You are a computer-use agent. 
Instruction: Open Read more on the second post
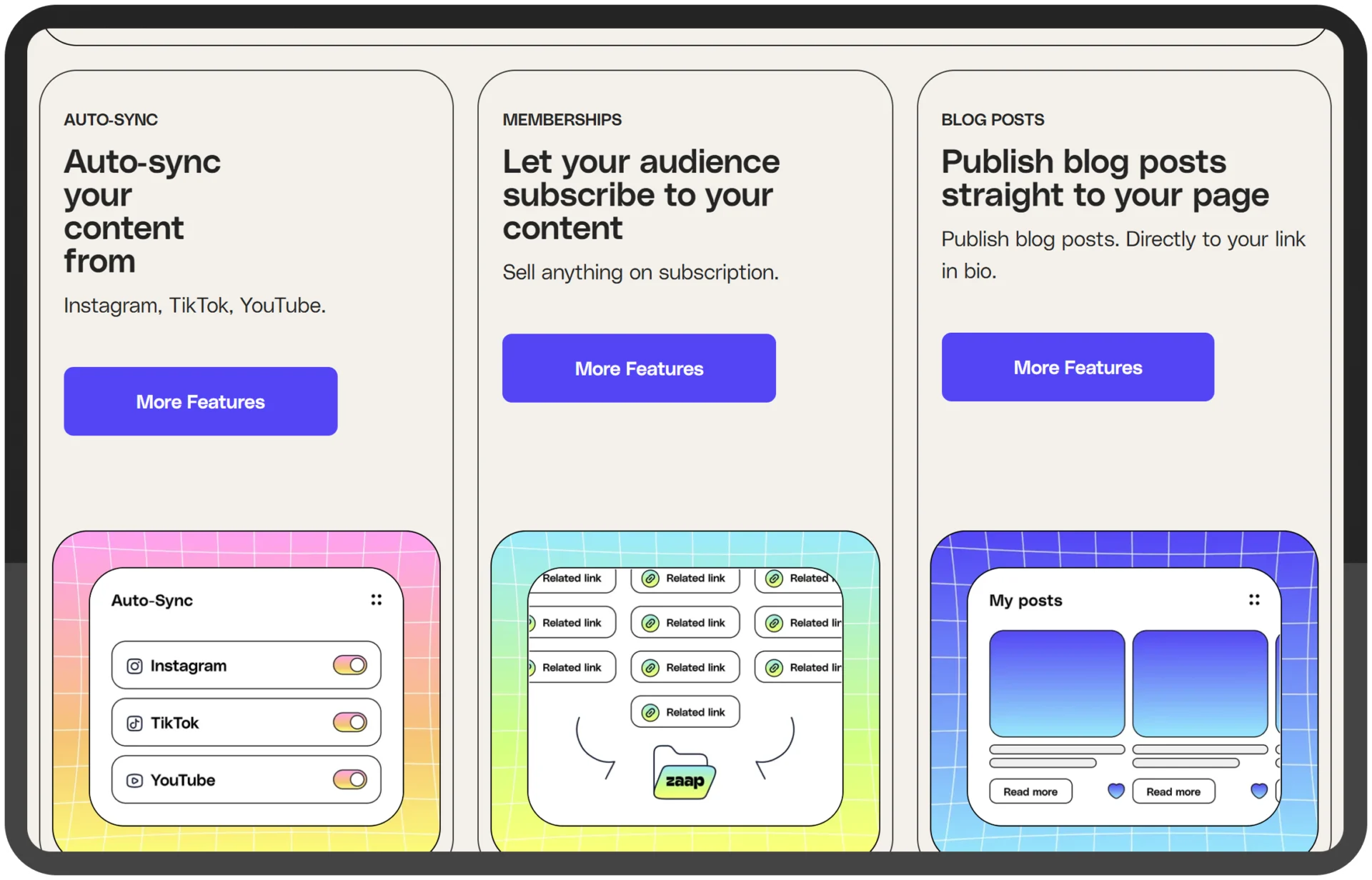tap(1173, 791)
